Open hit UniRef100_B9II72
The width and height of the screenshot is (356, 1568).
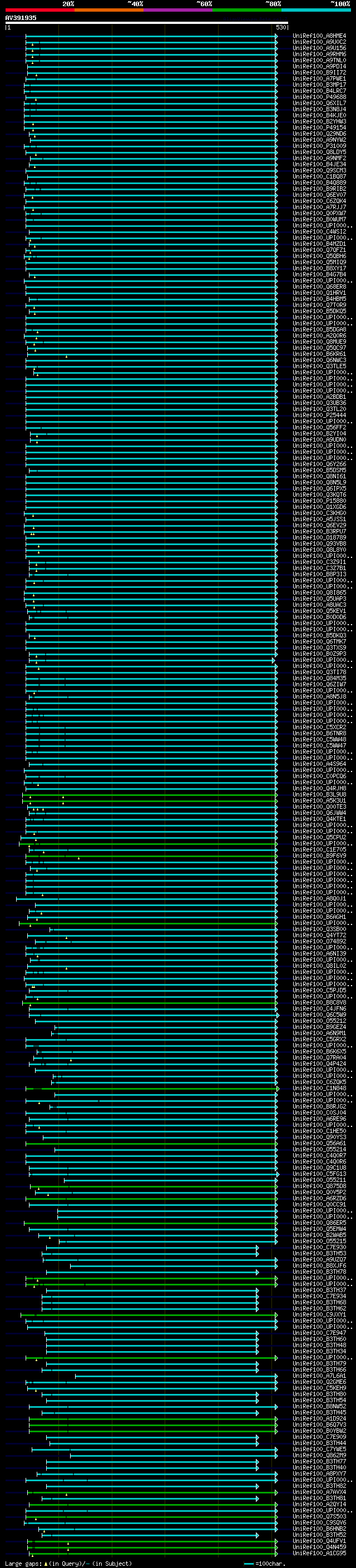tap(319, 72)
